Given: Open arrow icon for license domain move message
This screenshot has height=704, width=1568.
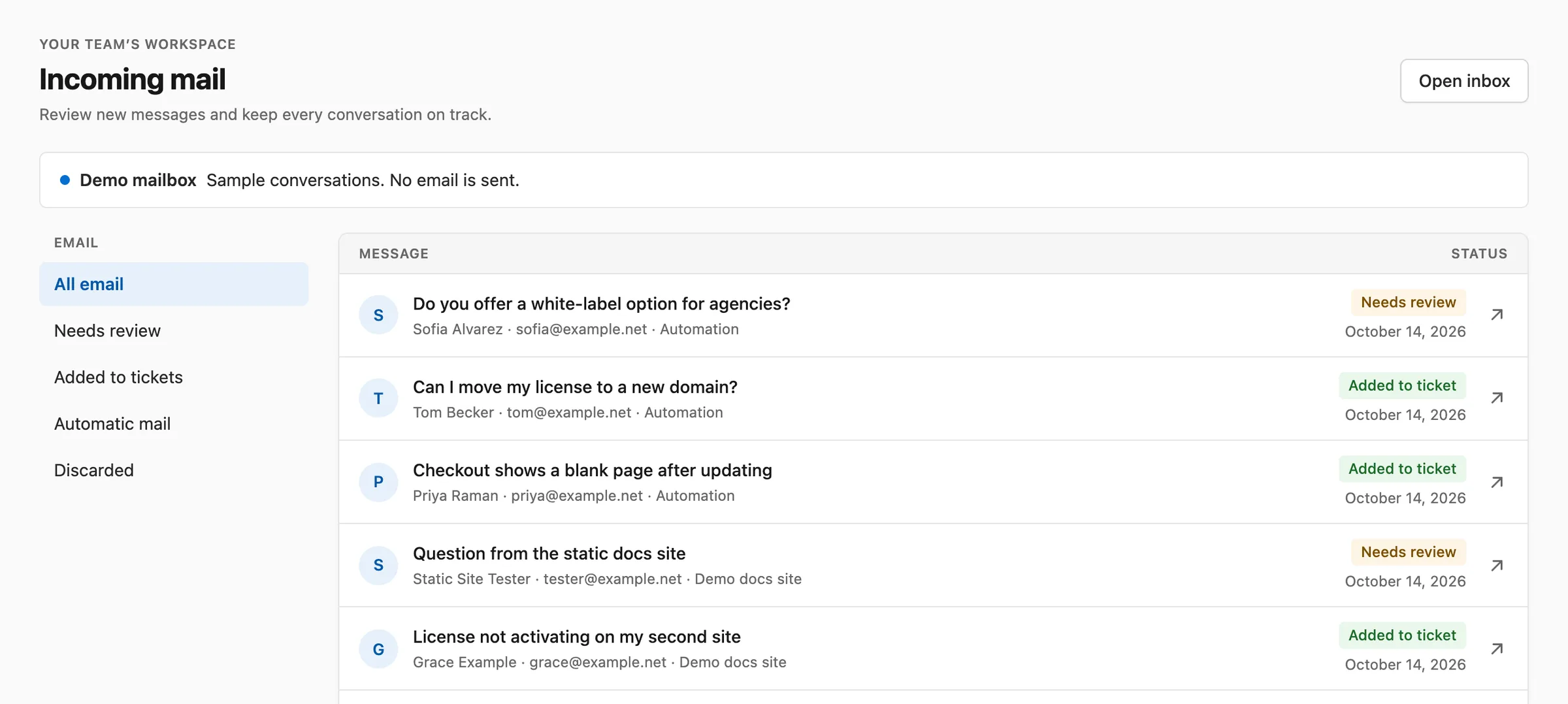Looking at the screenshot, I should click(1497, 398).
